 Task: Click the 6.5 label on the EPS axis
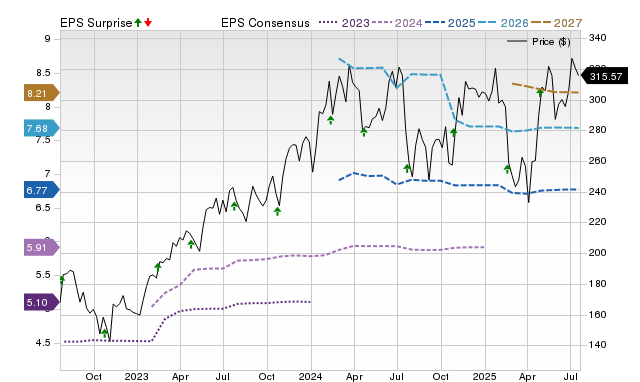(x=42, y=208)
